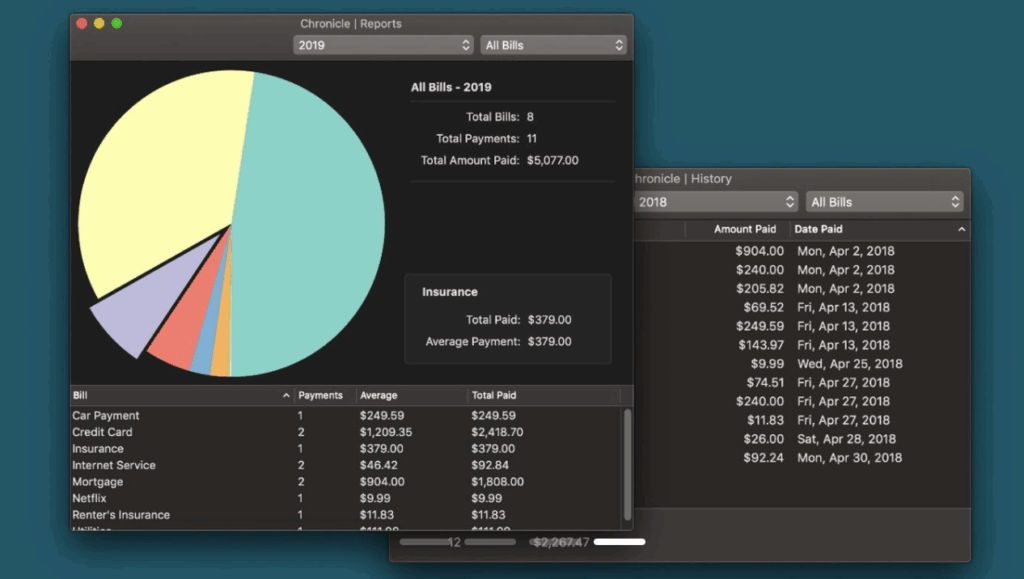
Task: Select the Renter's Insurance row
Action: tap(346, 515)
